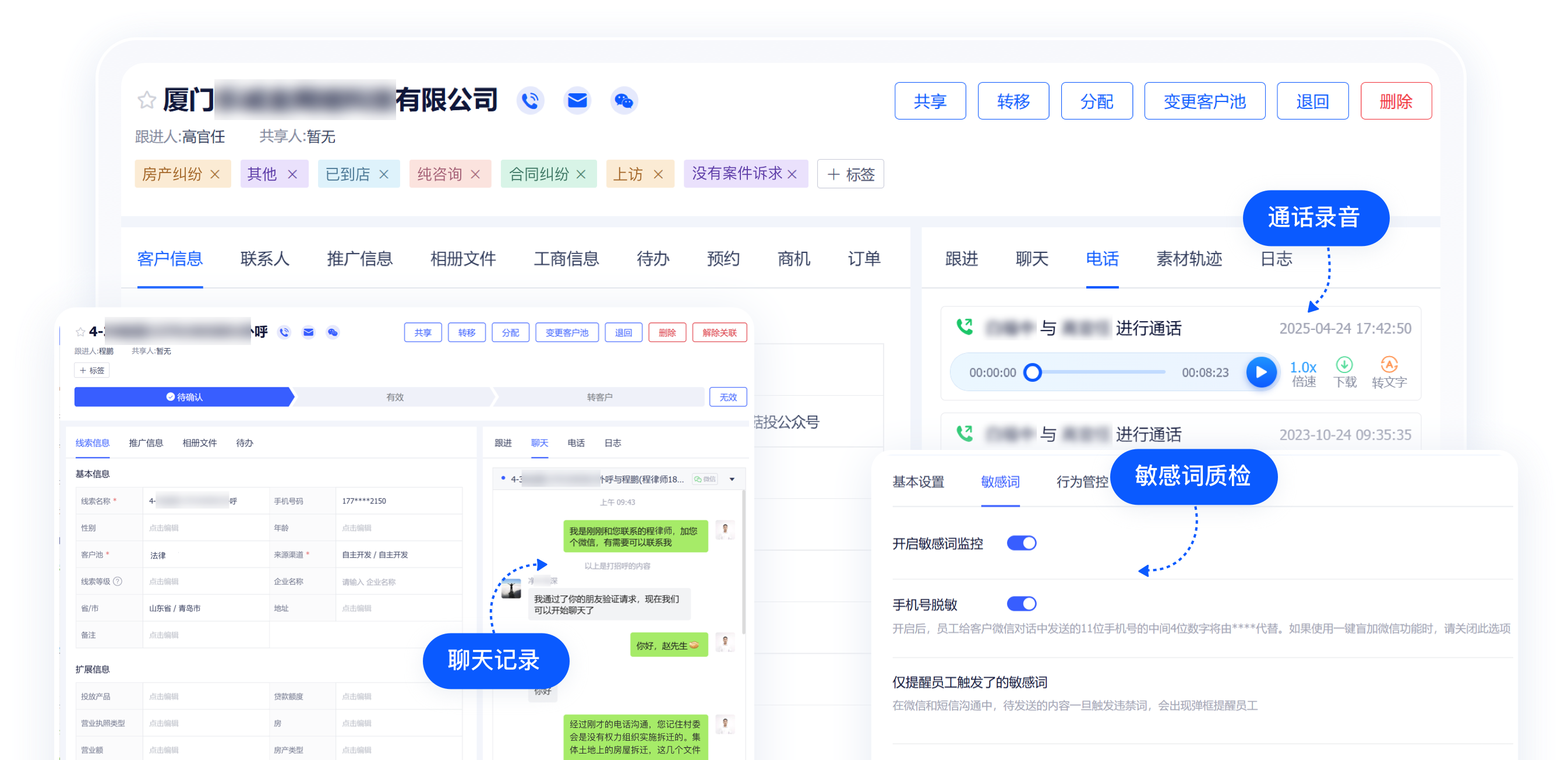1568x760 pixels.
Task: Open the email icon next to 厦门 company title
Action: pyautogui.click(x=577, y=100)
